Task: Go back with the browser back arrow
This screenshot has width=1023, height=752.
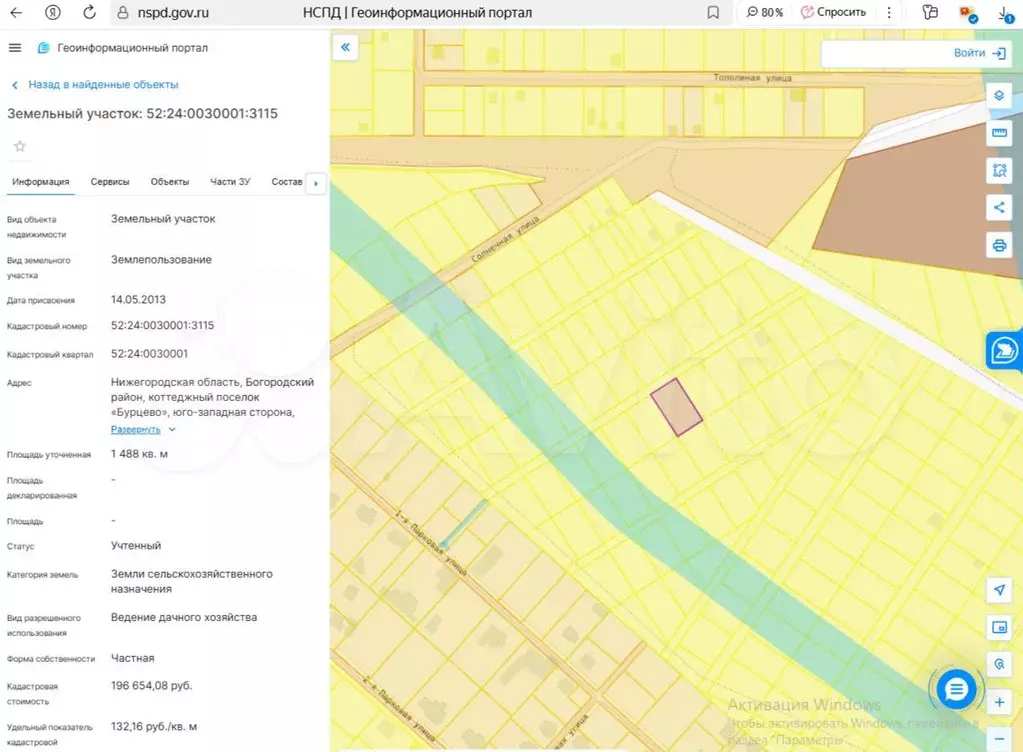Action: tap(16, 12)
